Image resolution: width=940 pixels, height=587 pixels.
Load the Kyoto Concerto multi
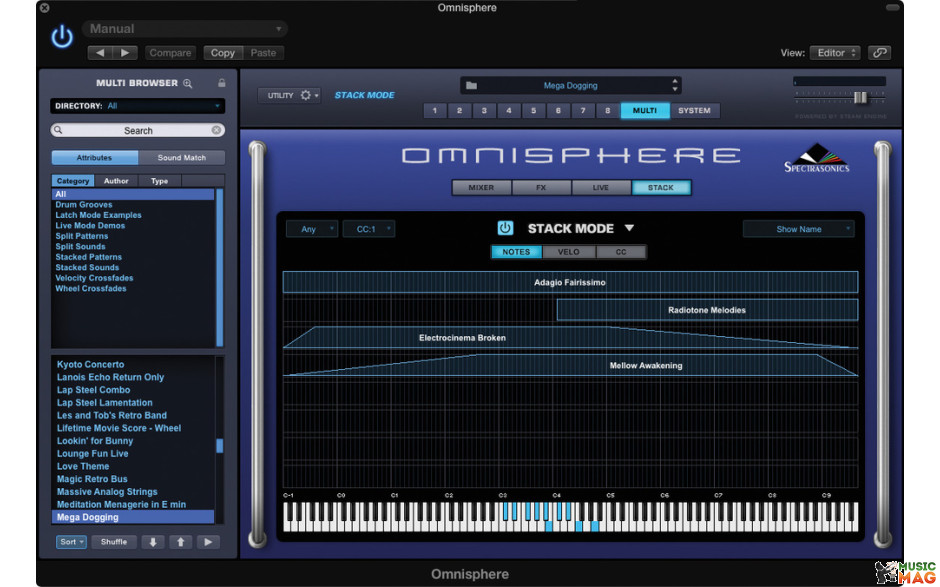91,365
